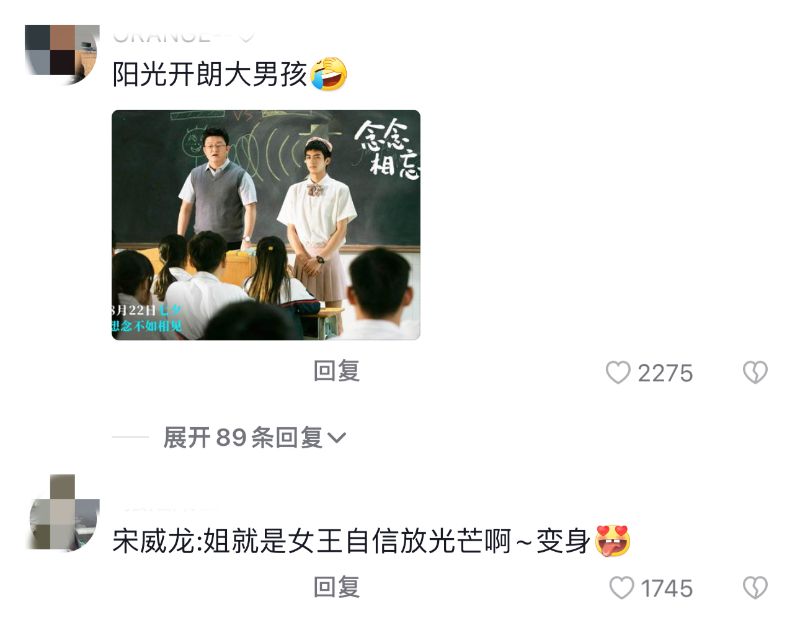Click the crying-laughing emoji after 阳光开朗大男孩
This screenshot has width=800, height=625.
pos(329,74)
